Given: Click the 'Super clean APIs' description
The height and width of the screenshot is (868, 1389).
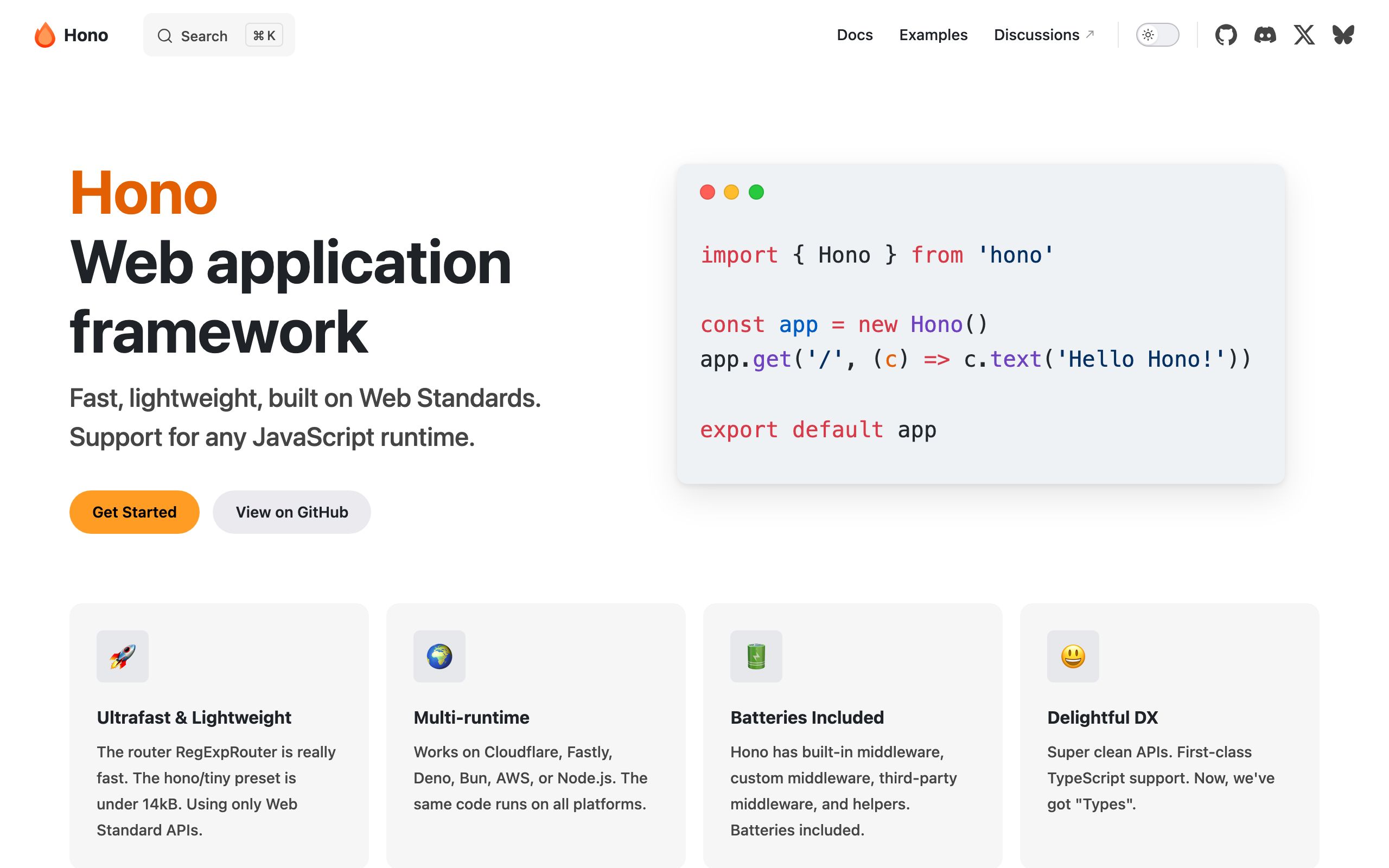Looking at the screenshot, I should coord(1161,778).
